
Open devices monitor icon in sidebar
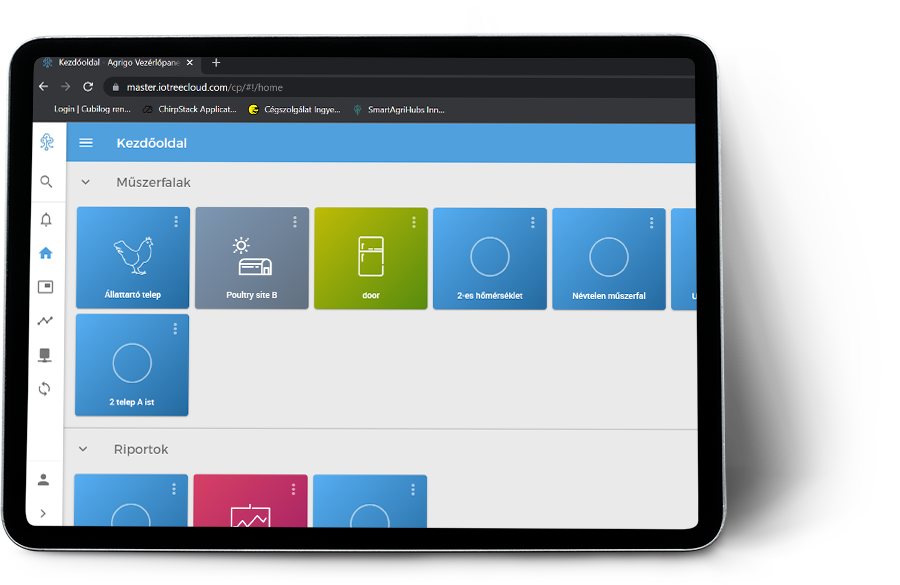pos(45,355)
